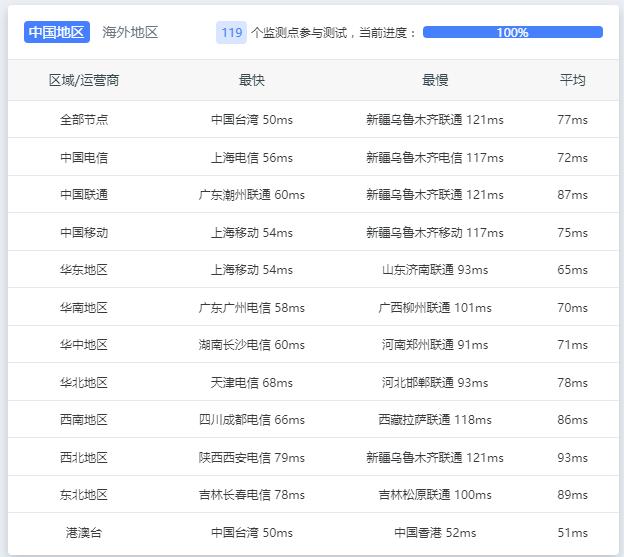
Task: Click 中国台湾 50ms in 港澳台 row
Action: (x=252, y=533)
